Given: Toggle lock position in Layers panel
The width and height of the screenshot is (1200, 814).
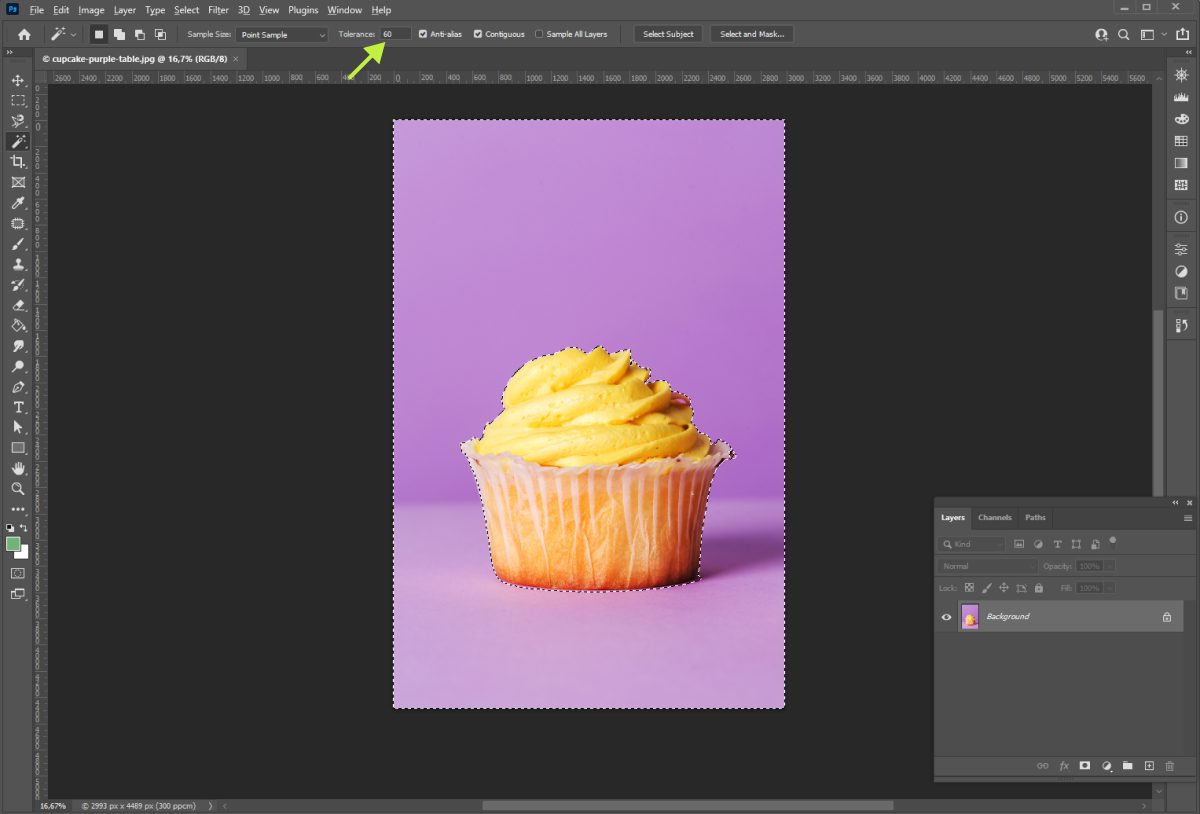Looking at the screenshot, I should [1003, 588].
